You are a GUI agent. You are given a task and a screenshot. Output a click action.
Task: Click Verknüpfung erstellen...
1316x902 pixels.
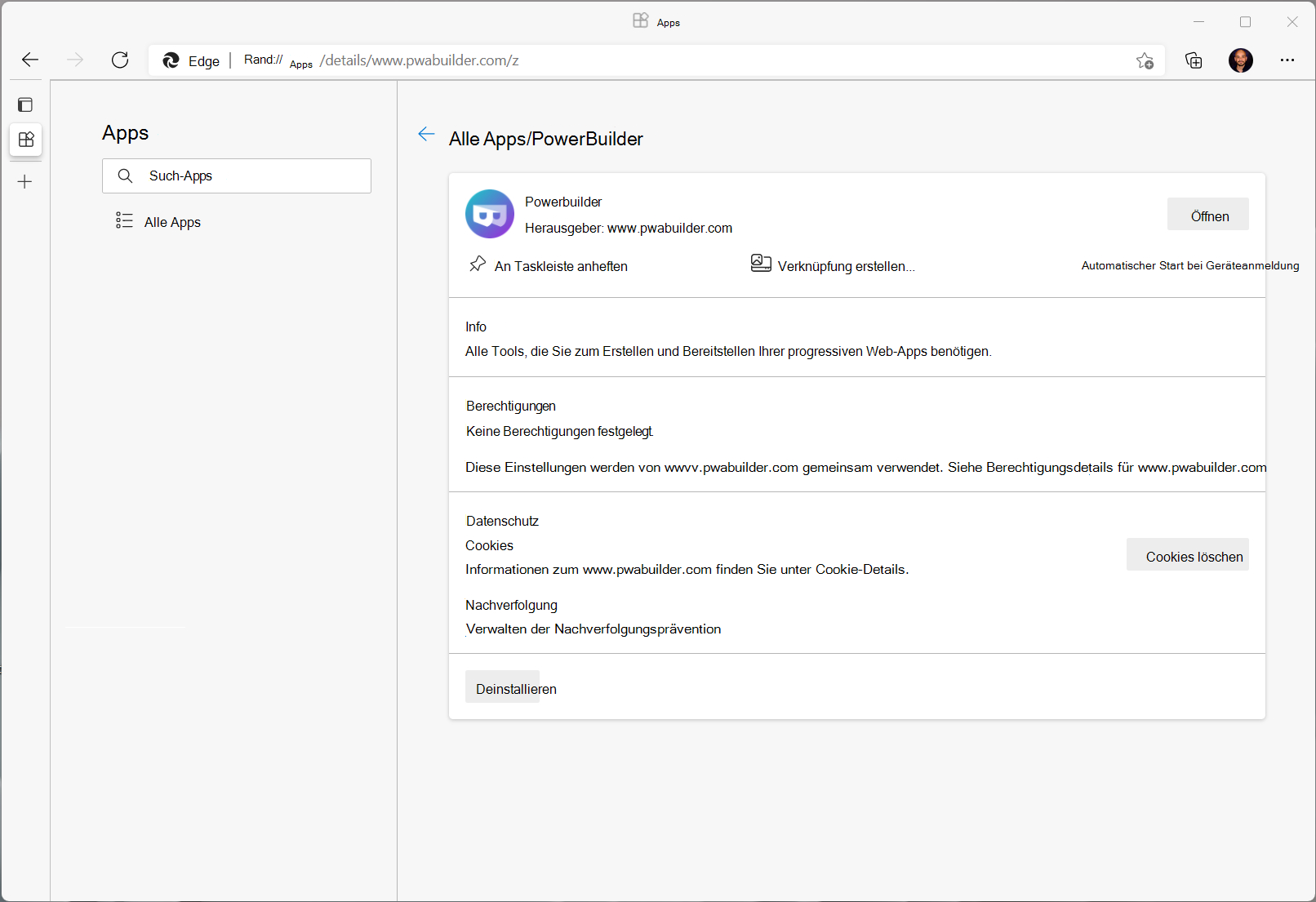pos(847,266)
